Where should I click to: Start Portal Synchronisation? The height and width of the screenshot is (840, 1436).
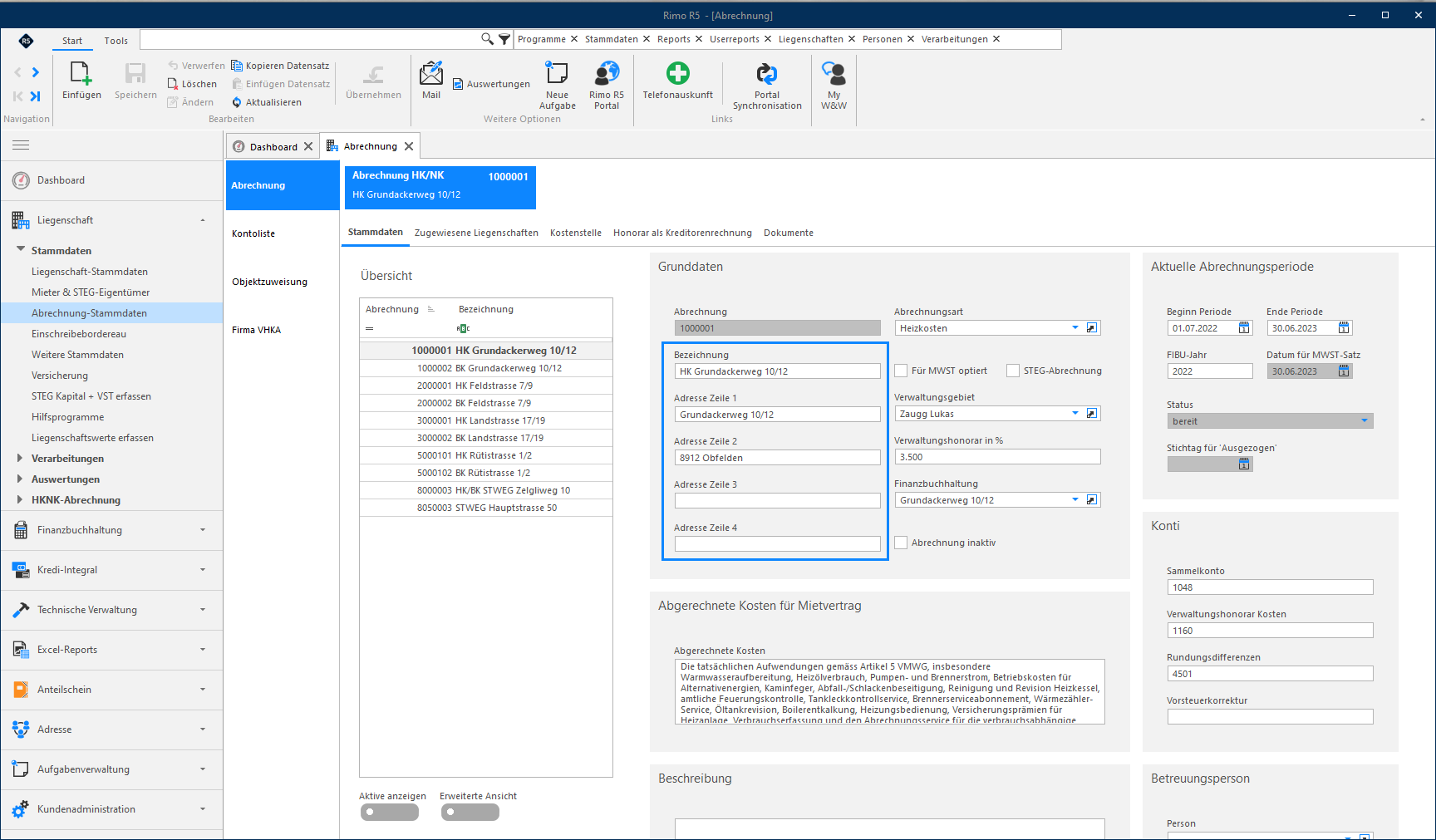pyautogui.click(x=767, y=73)
